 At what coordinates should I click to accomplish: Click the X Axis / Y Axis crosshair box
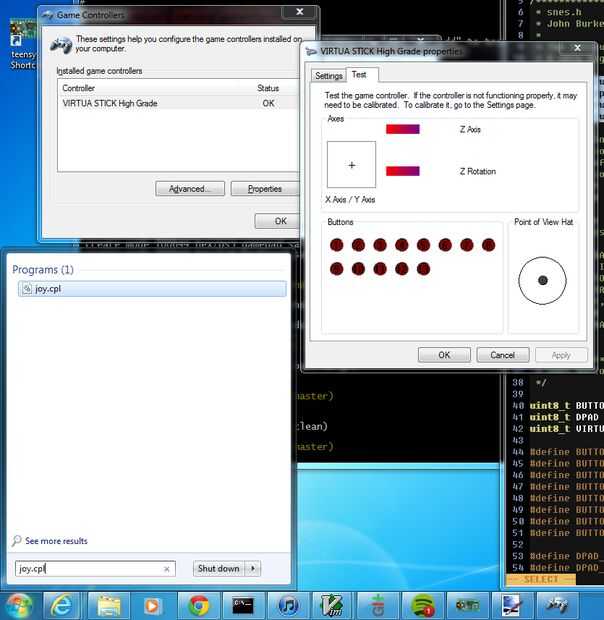pyautogui.click(x=351, y=164)
